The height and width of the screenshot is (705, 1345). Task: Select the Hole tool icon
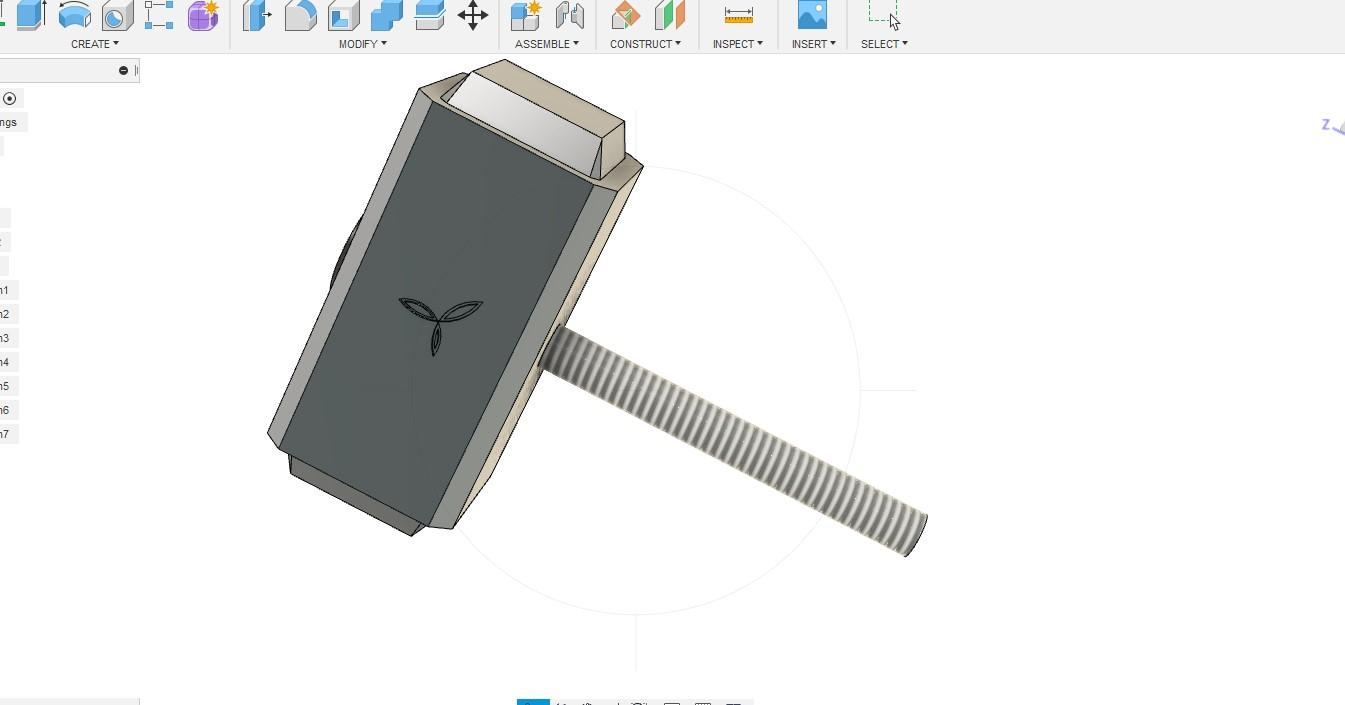117,15
